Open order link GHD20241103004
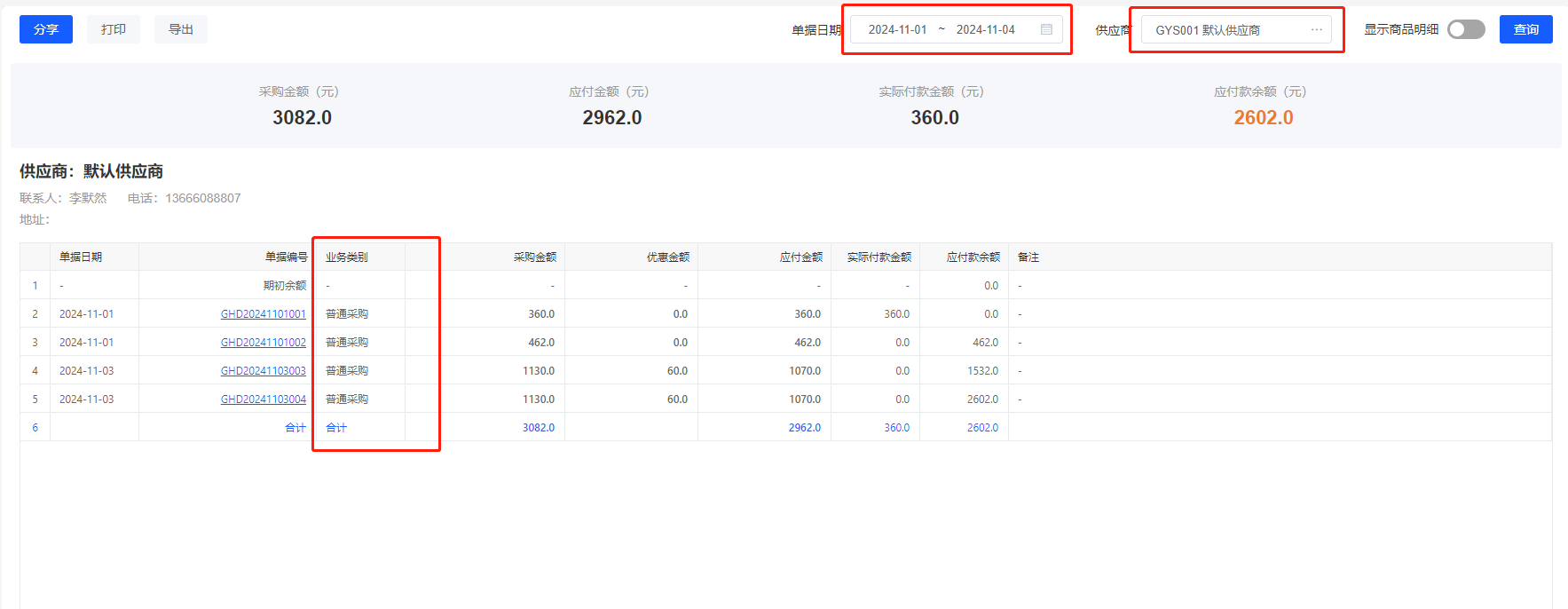The width and height of the screenshot is (1568, 609). [x=263, y=399]
